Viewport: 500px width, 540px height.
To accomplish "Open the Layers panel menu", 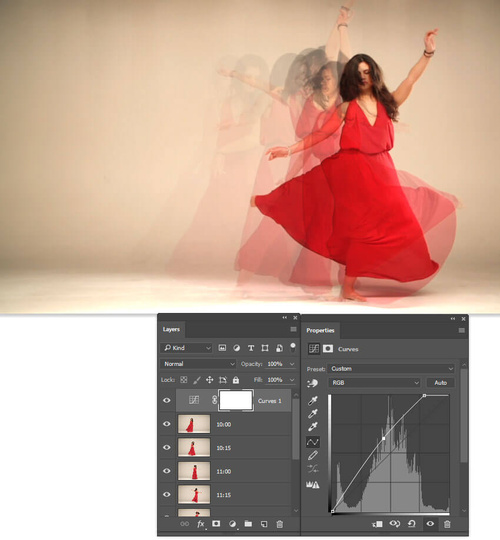I will pyautogui.click(x=293, y=330).
